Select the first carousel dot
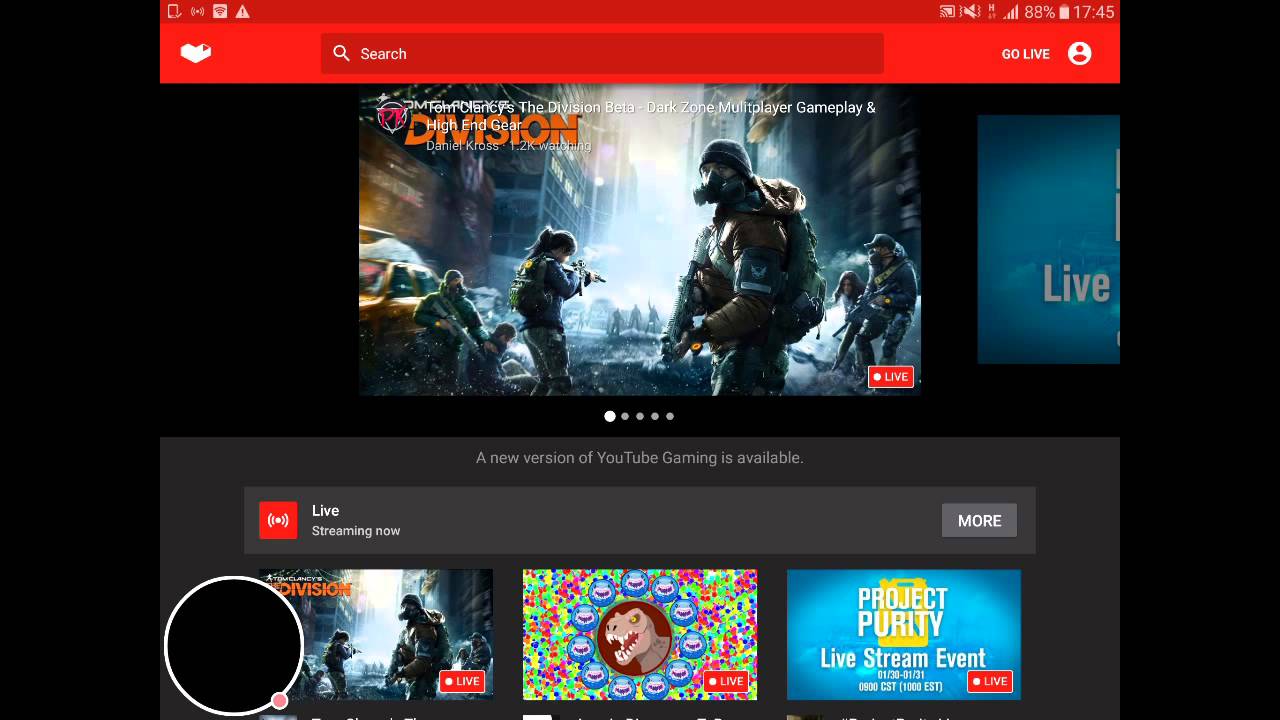The image size is (1280, 720). click(x=610, y=416)
